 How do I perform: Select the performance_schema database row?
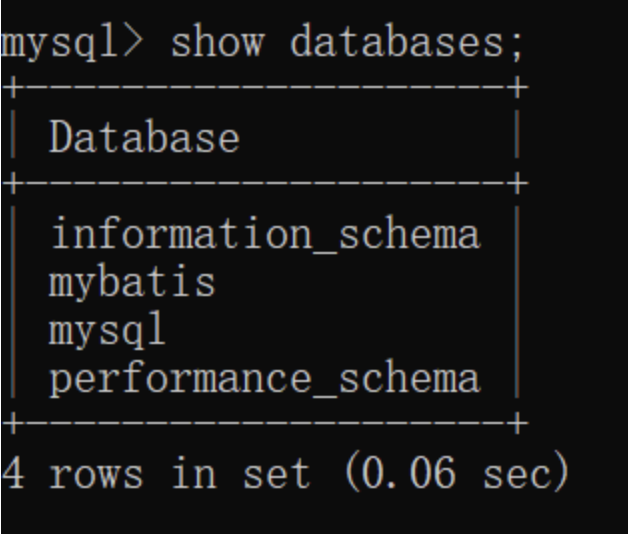point(265,378)
